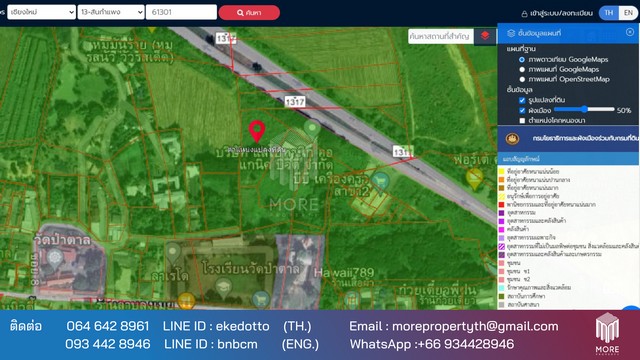The width and height of the screenshot is (640, 360).
Task: Open the login/register link
Action: (x=557, y=13)
